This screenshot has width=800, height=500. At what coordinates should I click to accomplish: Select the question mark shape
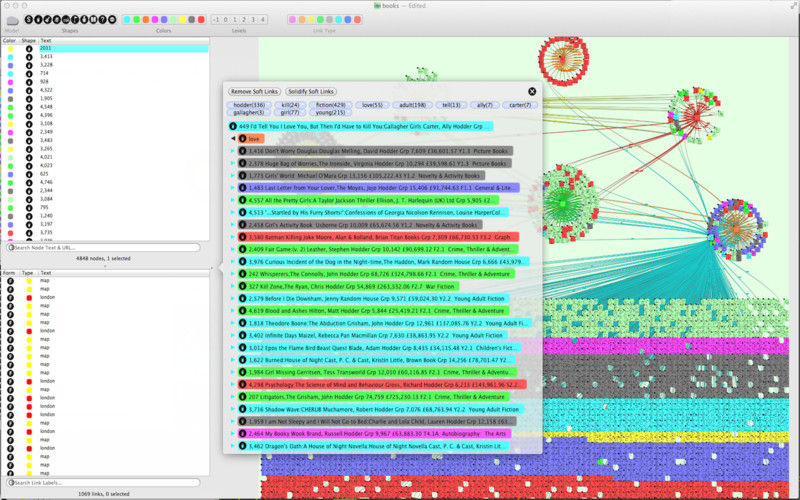(103, 19)
